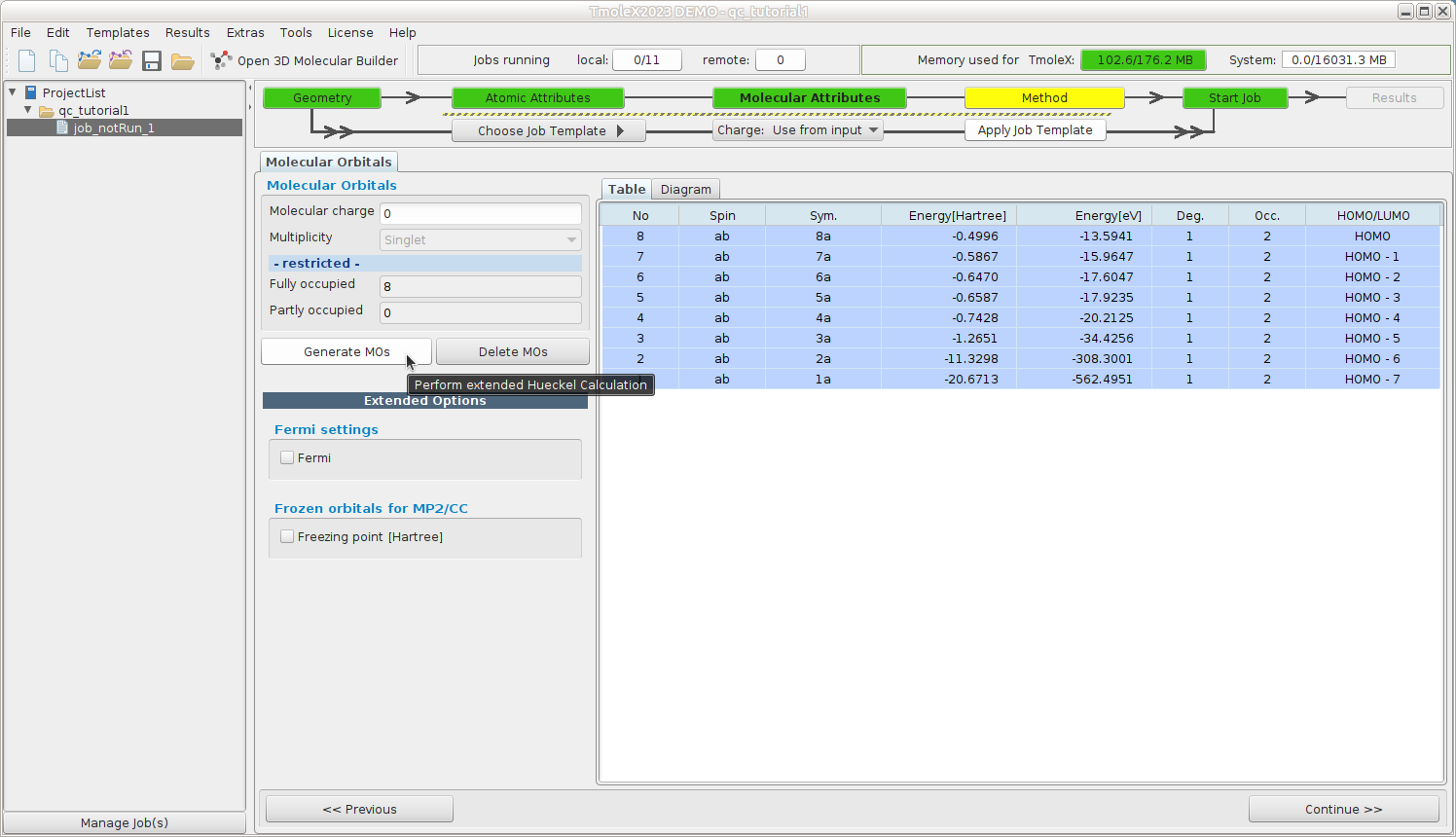Click the new blank document icon
This screenshot has height=837, width=1456.
(27, 60)
